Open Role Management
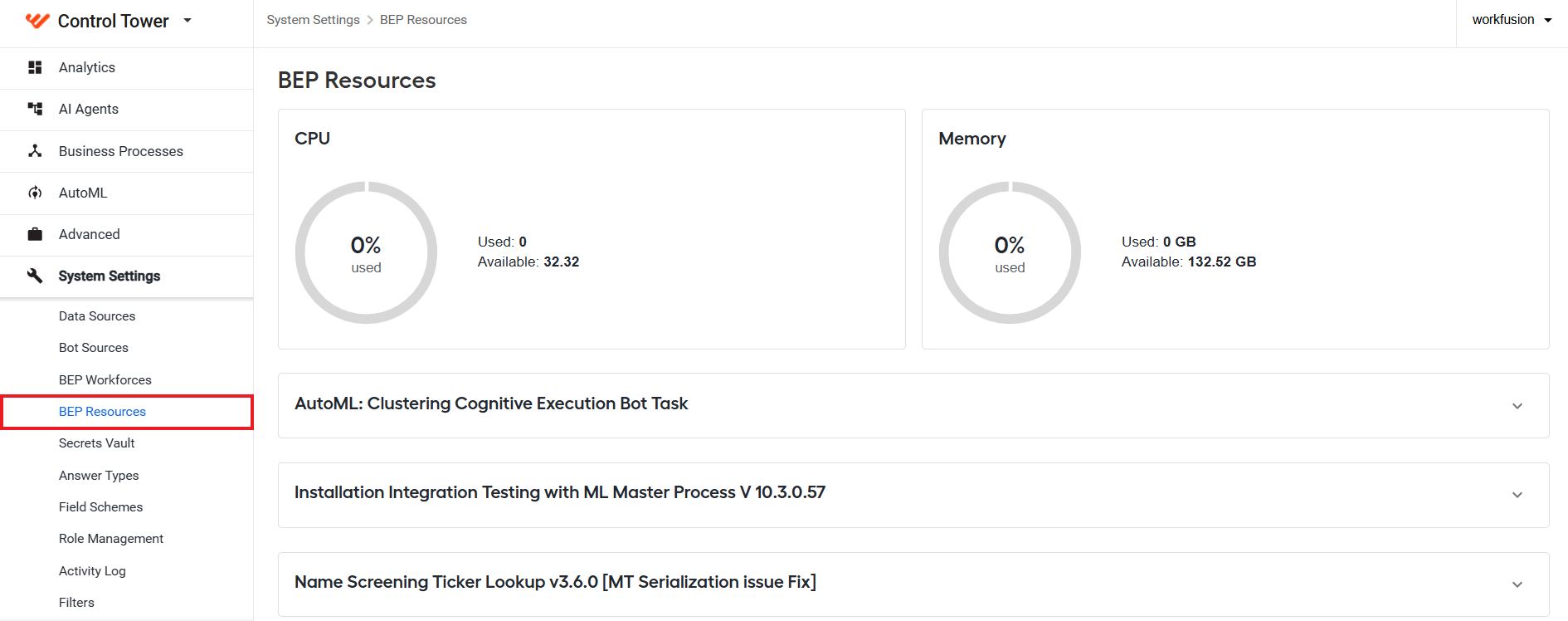The height and width of the screenshot is (621, 1568). click(x=111, y=539)
